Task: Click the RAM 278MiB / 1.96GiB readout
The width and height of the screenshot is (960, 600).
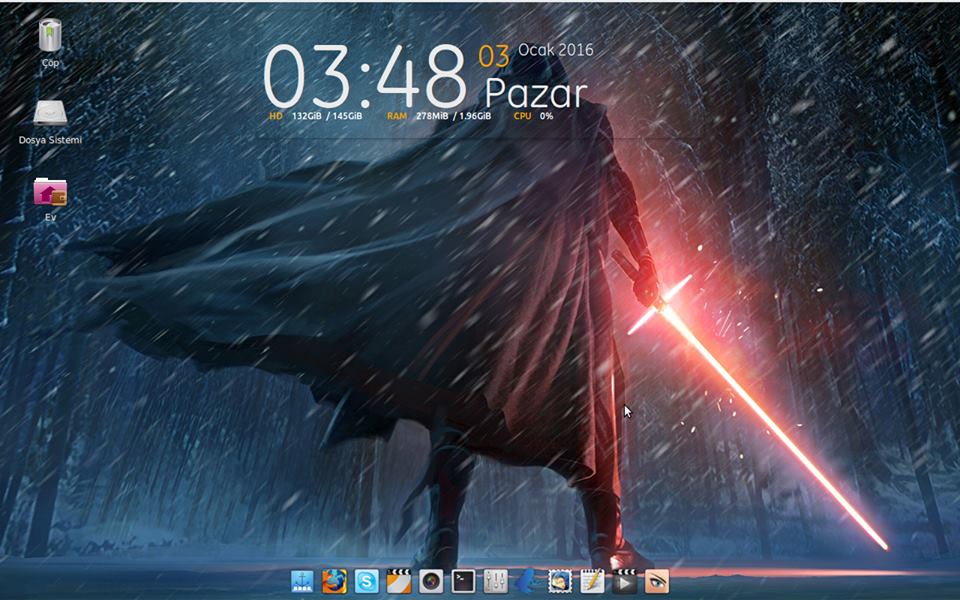Action: tap(438, 116)
